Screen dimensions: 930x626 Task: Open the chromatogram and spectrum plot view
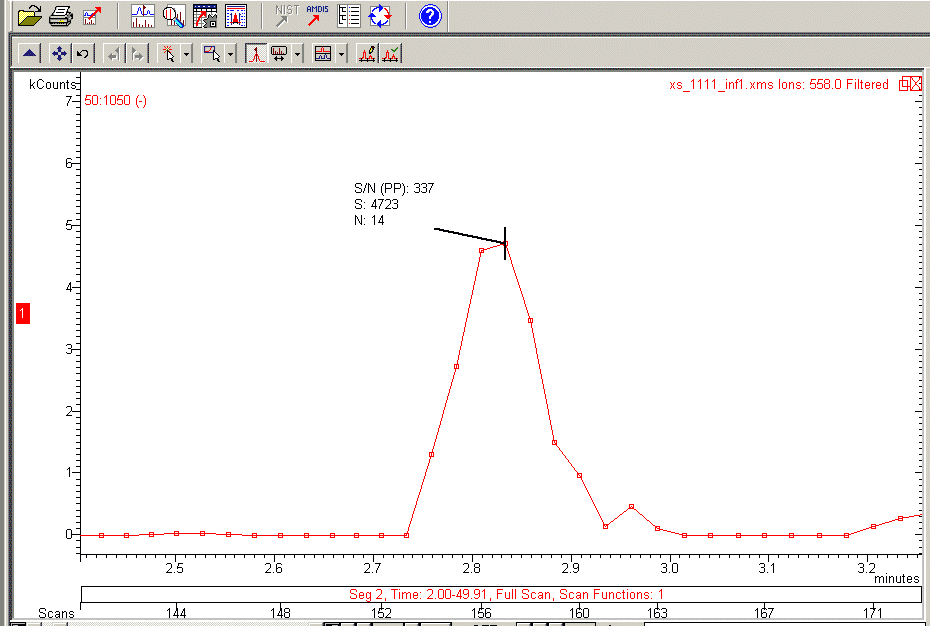point(142,16)
